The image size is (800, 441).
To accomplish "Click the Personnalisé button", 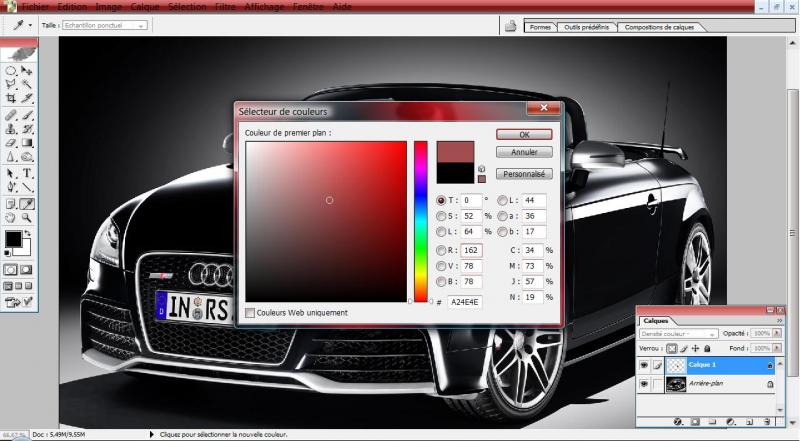I will point(524,174).
